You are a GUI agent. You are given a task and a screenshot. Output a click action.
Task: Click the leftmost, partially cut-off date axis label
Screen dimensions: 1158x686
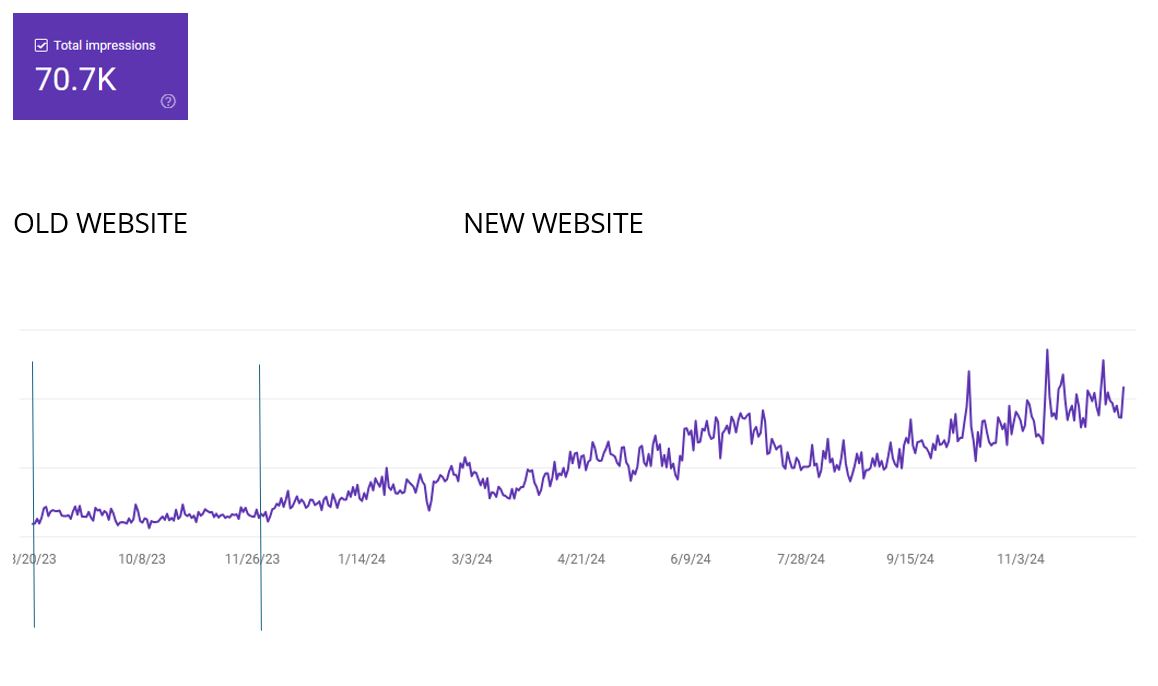[34, 559]
